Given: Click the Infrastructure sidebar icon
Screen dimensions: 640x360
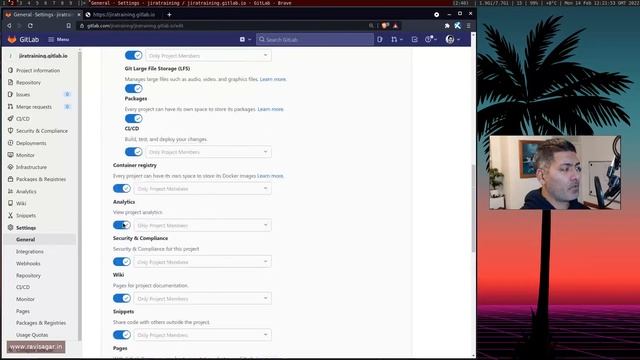Looking at the screenshot, I should point(11,167).
